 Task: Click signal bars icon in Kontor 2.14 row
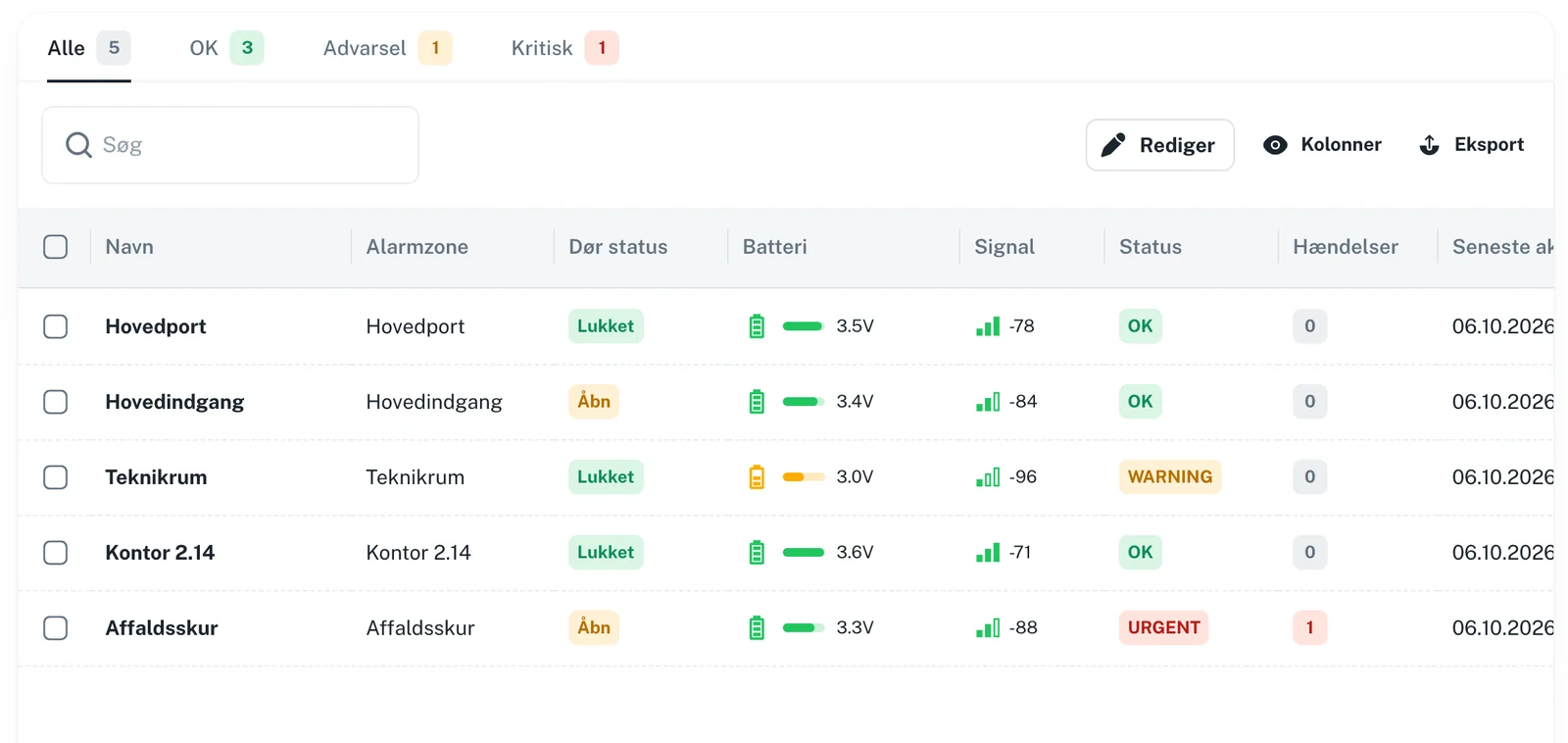click(x=988, y=553)
